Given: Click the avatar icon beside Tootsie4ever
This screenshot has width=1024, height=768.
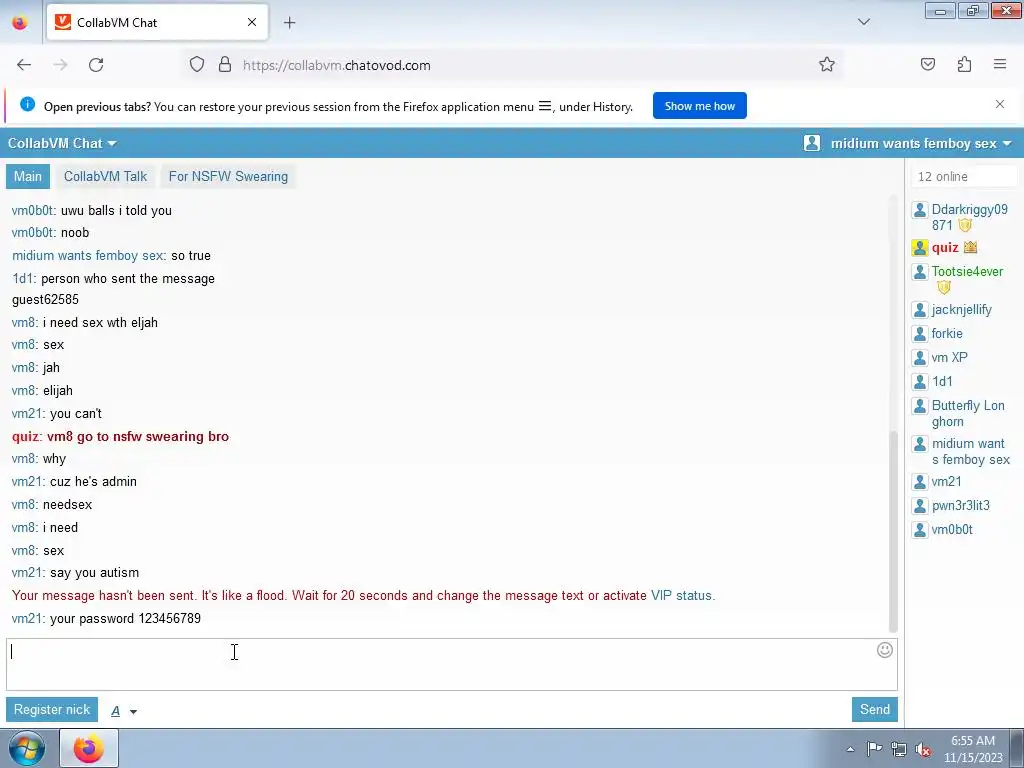Looking at the screenshot, I should click(x=920, y=272).
